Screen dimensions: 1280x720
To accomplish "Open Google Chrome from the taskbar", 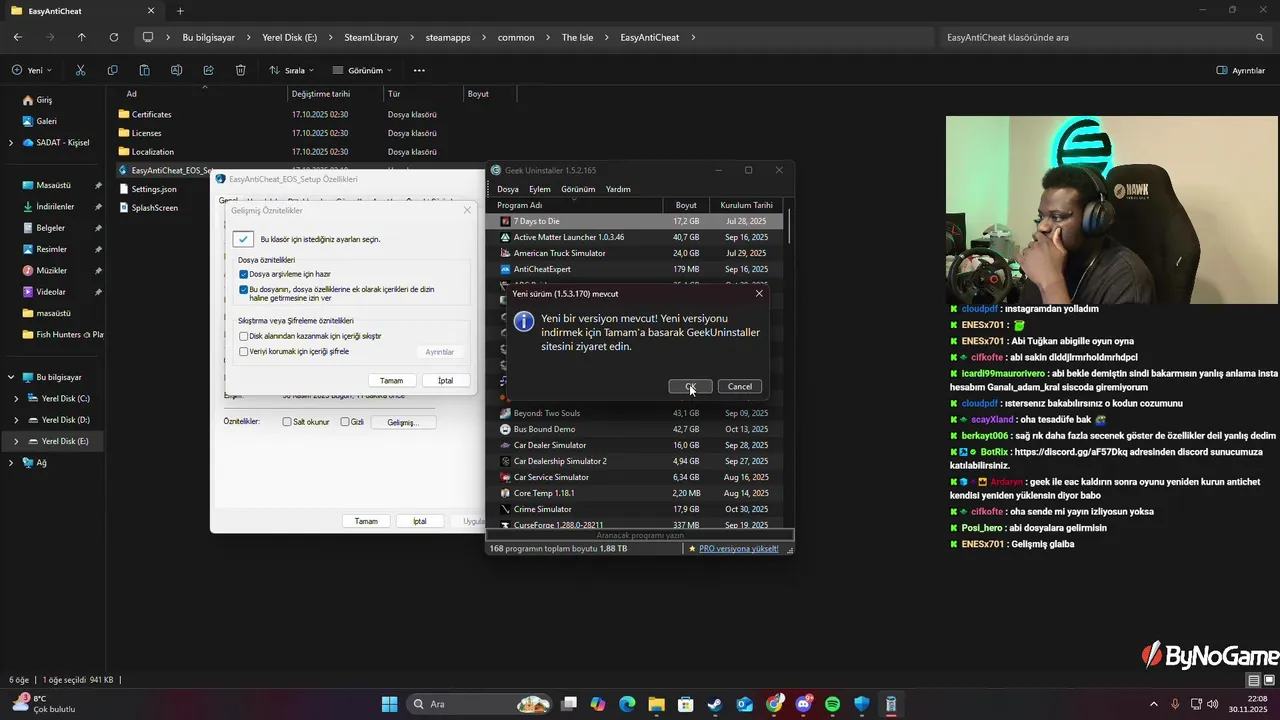I will point(774,704).
